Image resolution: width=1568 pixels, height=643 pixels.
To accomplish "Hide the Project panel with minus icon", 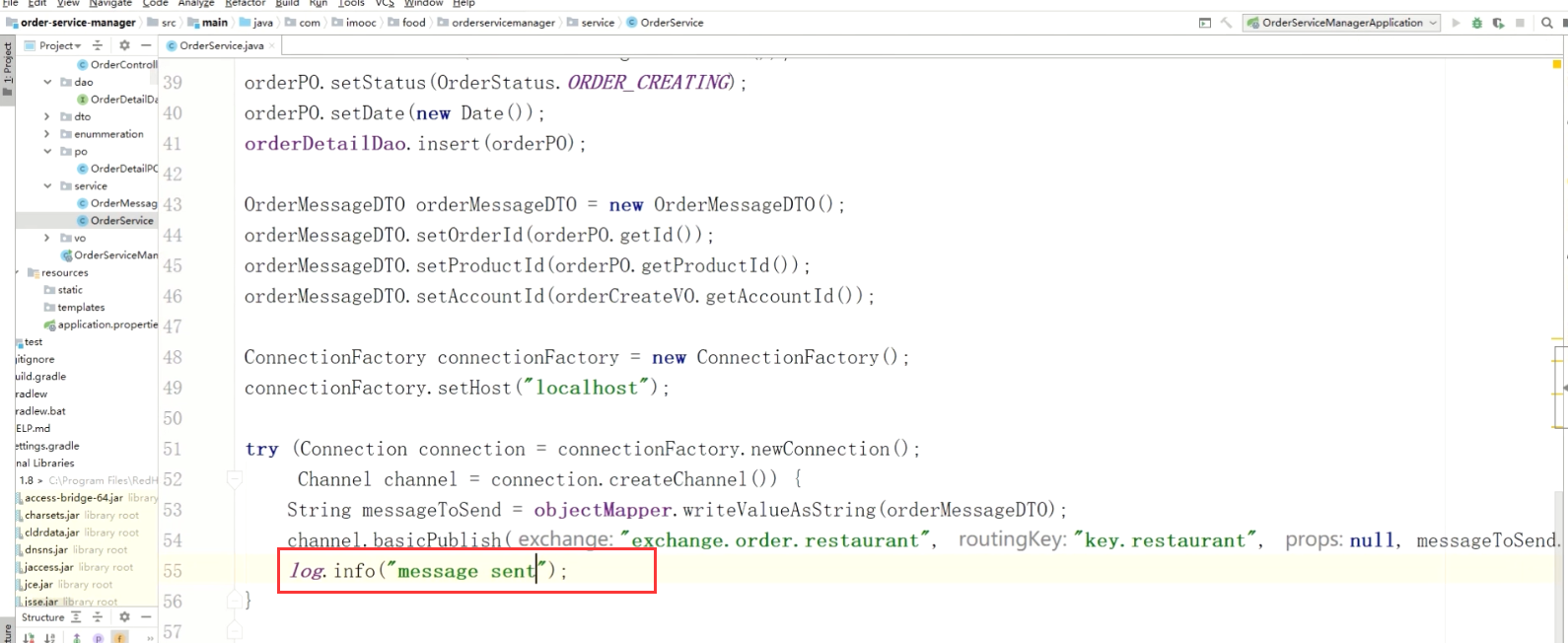I will pos(146,45).
